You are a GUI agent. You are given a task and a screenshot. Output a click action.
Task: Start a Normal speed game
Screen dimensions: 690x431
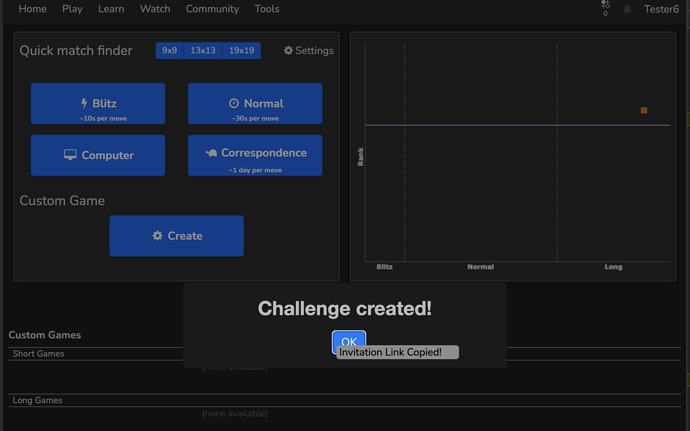coord(255,103)
